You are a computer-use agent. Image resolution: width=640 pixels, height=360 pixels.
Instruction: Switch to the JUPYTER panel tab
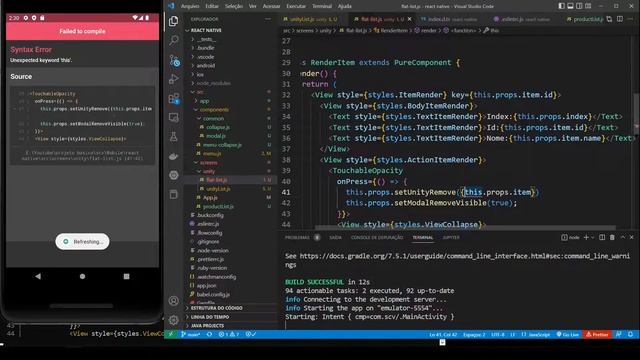(x=451, y=237)
